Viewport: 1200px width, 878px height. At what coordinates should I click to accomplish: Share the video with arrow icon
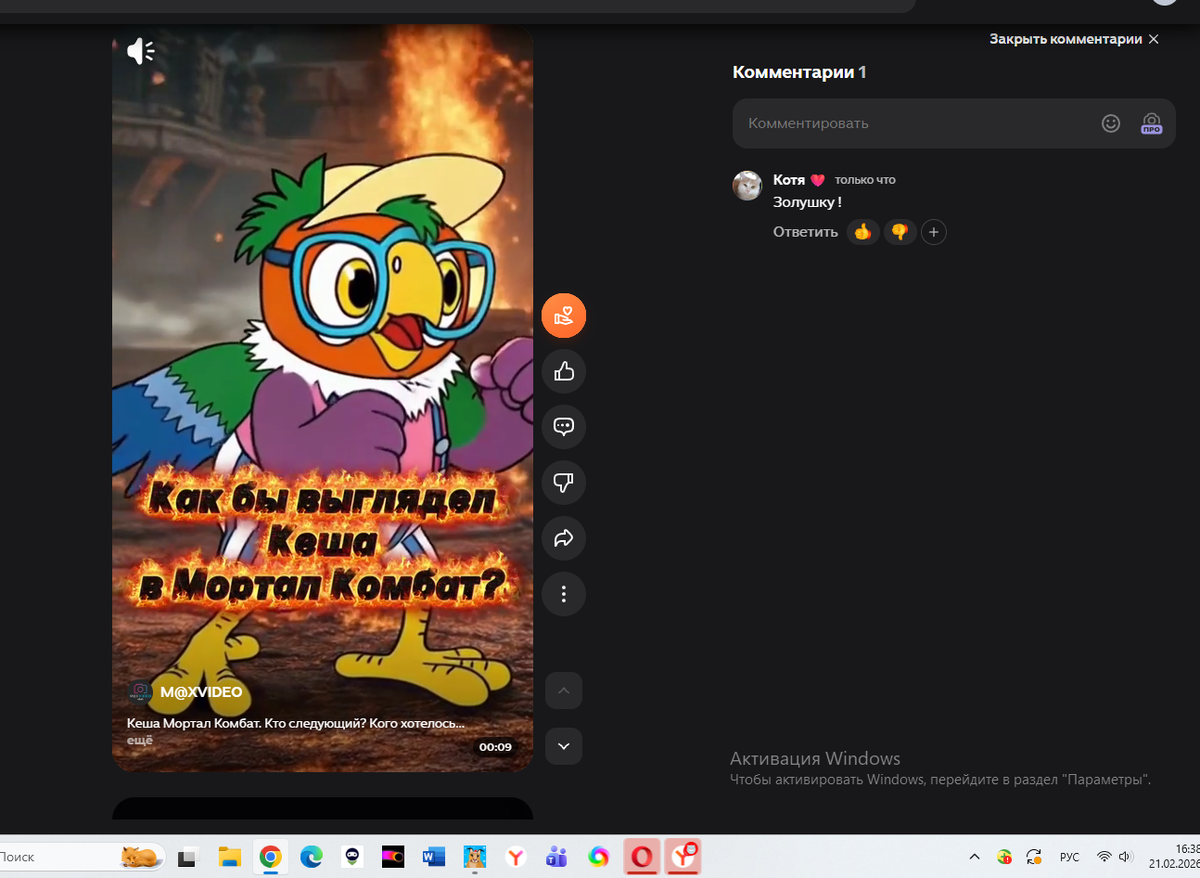[x=564, y=539]
